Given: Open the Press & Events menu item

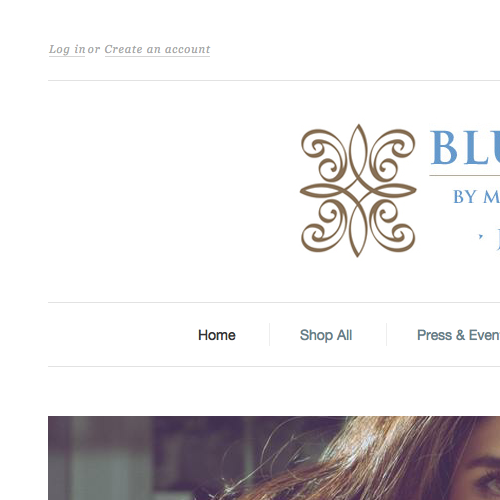Looking at the screenshot, I should pyautogui.click(x=458, y=335).
